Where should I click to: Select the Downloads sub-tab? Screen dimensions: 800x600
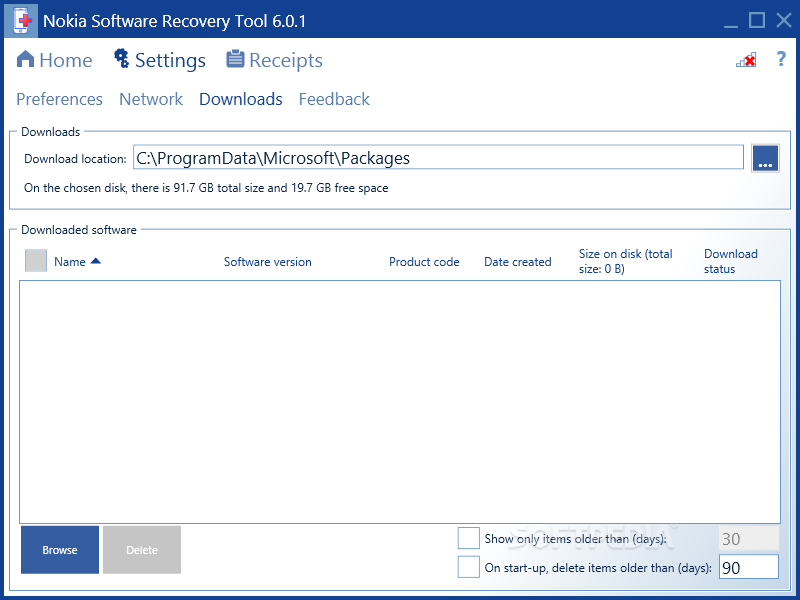[x=240, y=99]
